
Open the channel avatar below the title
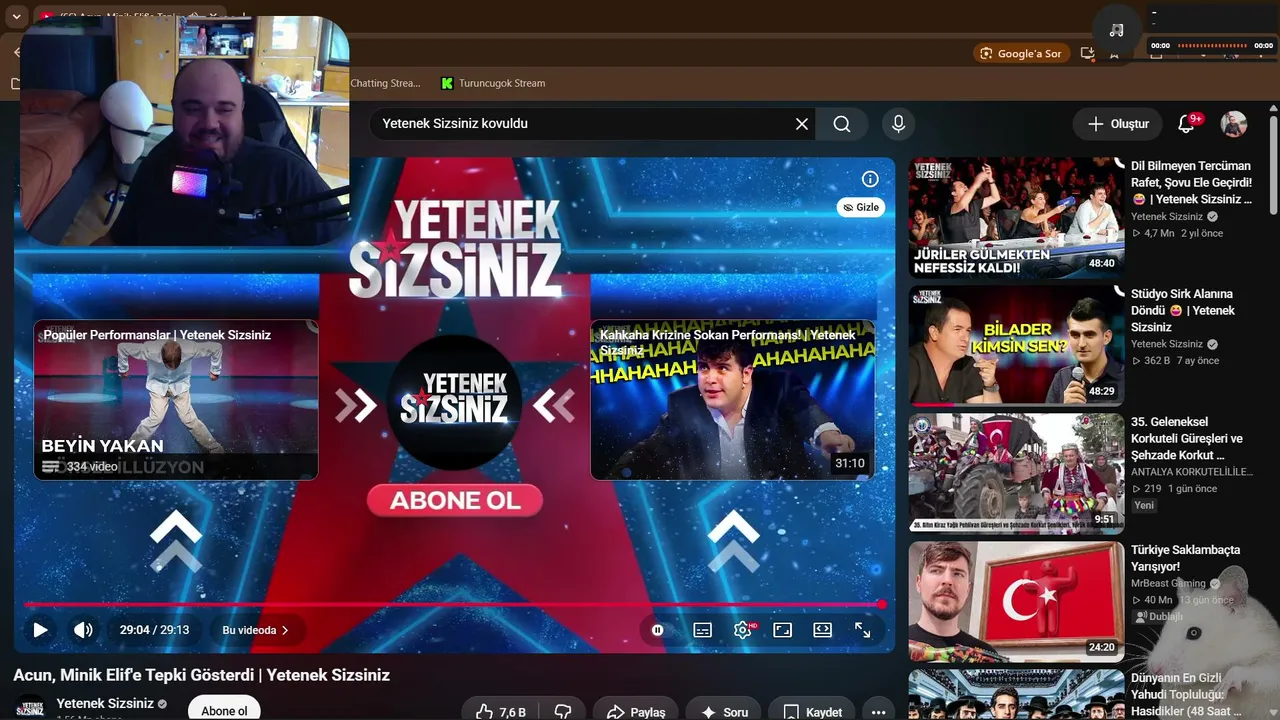tap(30, 708)
